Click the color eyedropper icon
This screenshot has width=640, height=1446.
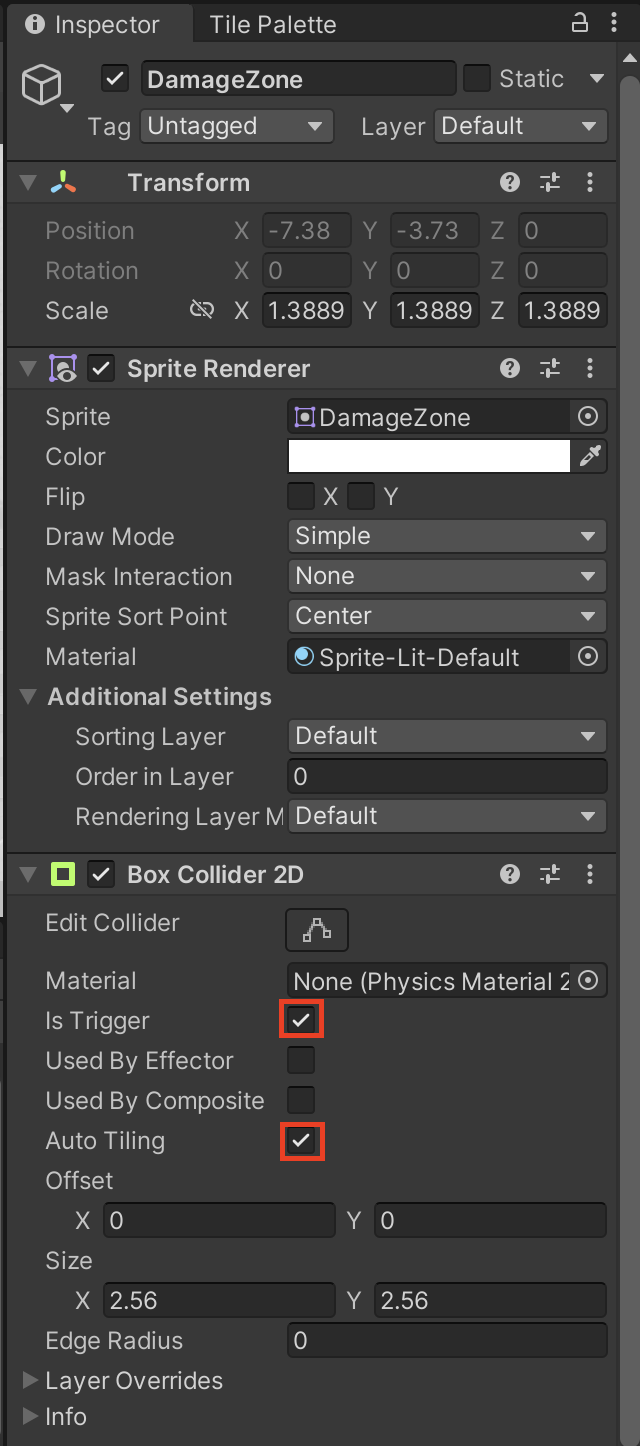coord(590,457)
